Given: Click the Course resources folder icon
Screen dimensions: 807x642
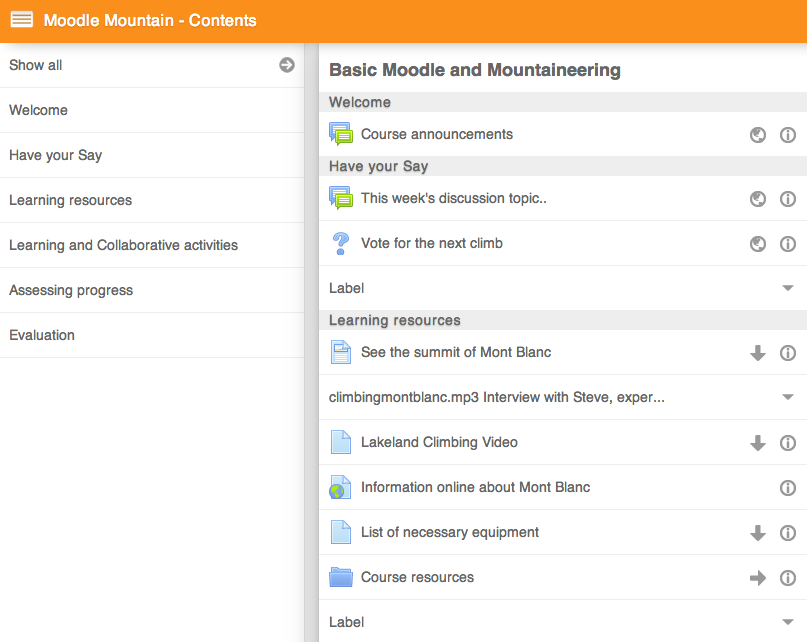Looking at the screenshot, I should (x=341, y=577).
